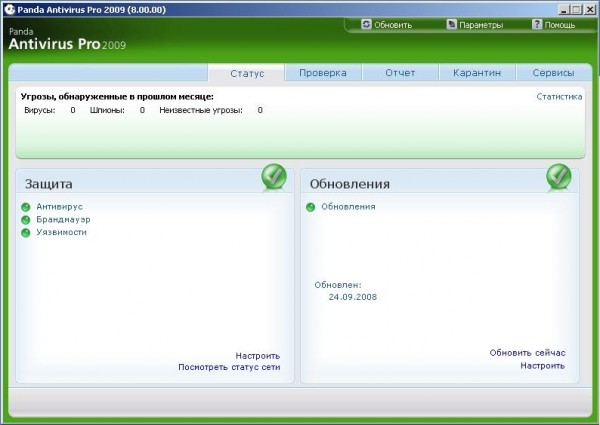Image resolution: width=600 pixels, height=425 pixels.
Task: Open the Сервисы tab
Action: pos(553,73)
